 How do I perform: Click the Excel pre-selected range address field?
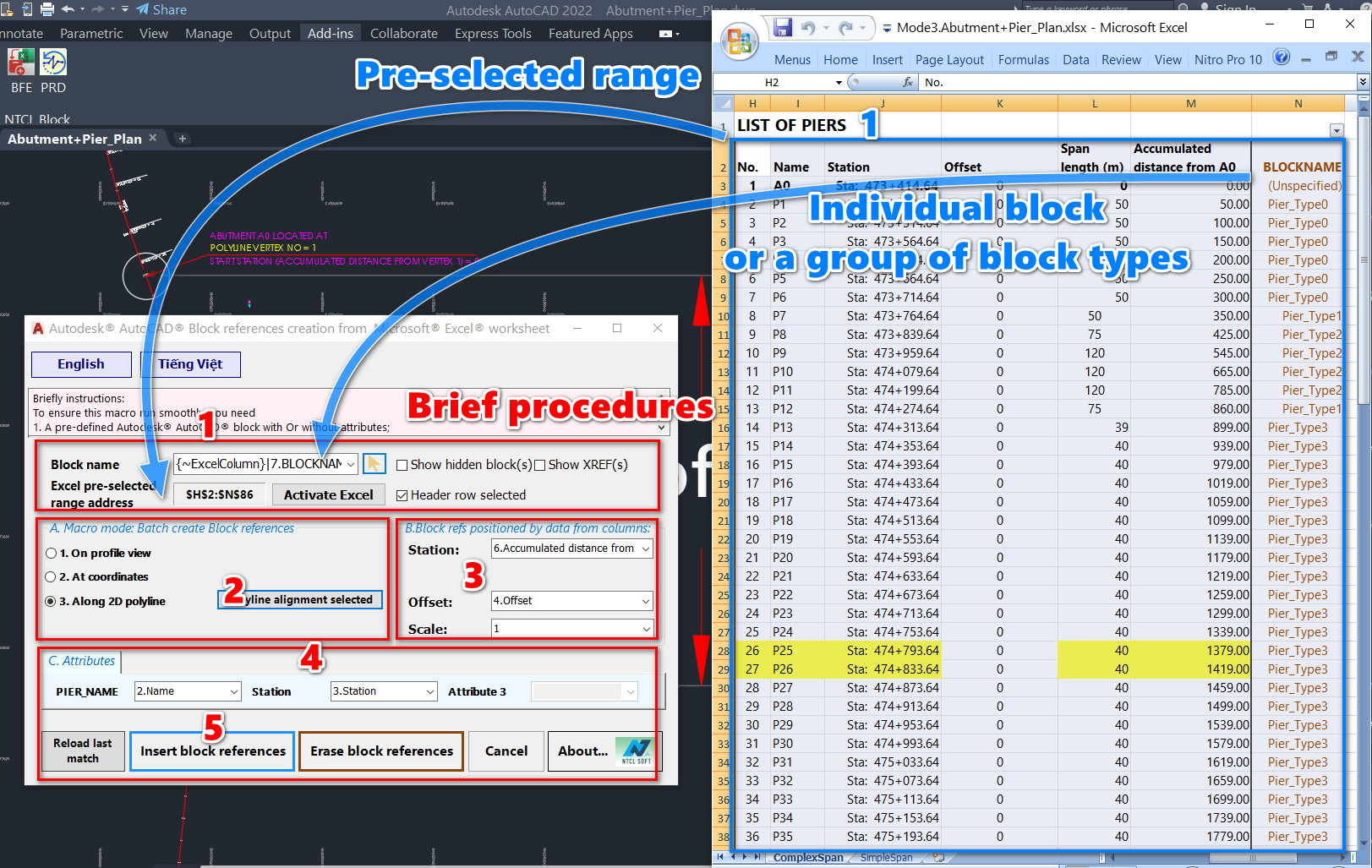coord(220,494)
